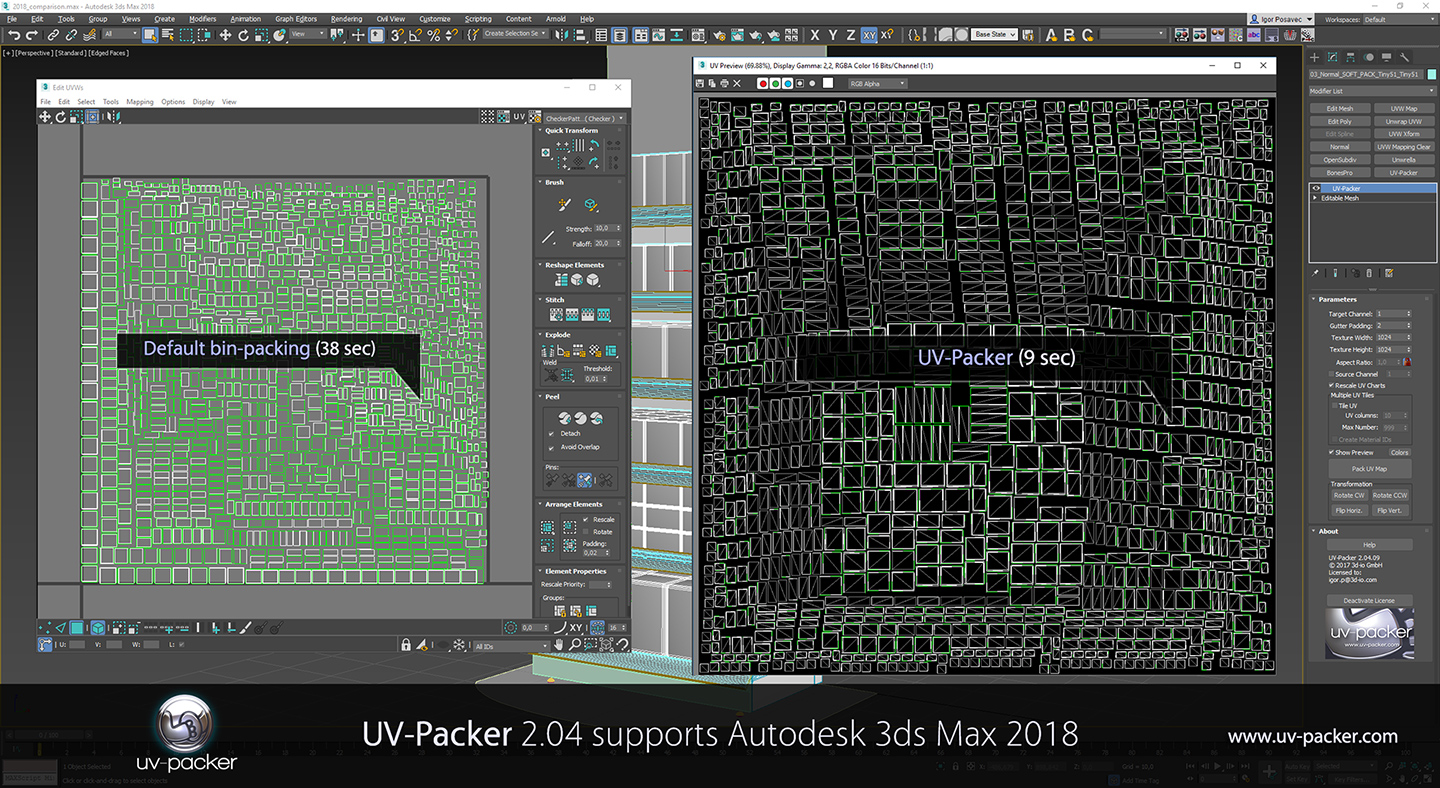Viewport: 1440px width, 788px height.
Task: Open the Mapping menu in Edit UVWs
Action: [140, 102]
